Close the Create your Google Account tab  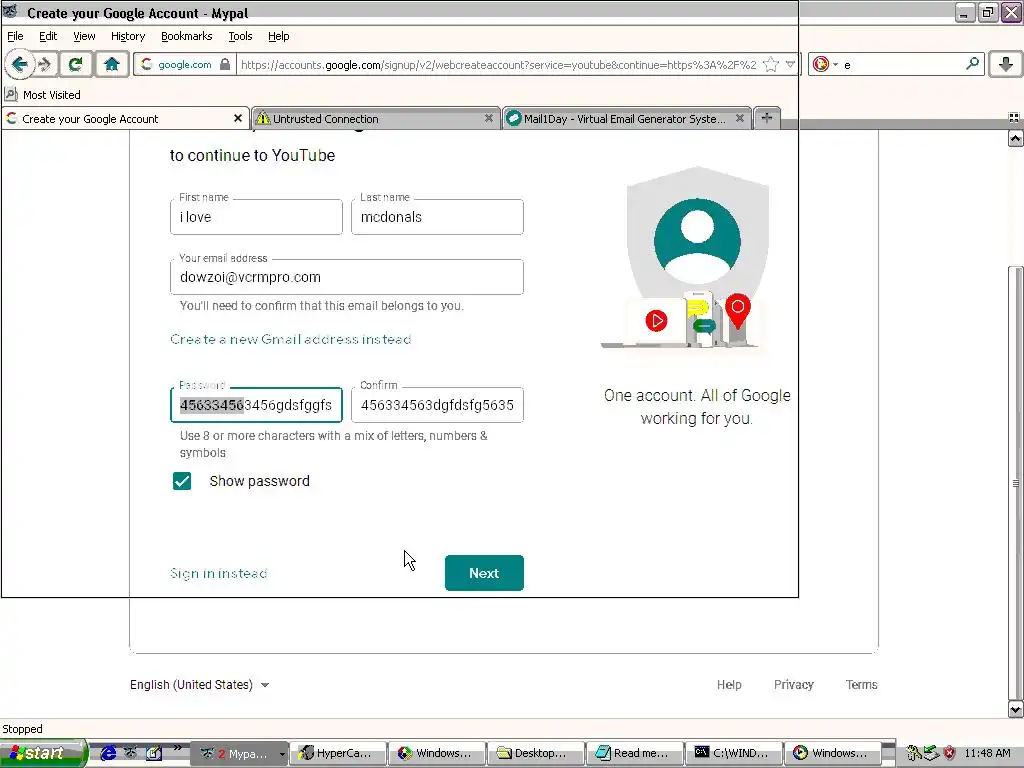[238, 118]
